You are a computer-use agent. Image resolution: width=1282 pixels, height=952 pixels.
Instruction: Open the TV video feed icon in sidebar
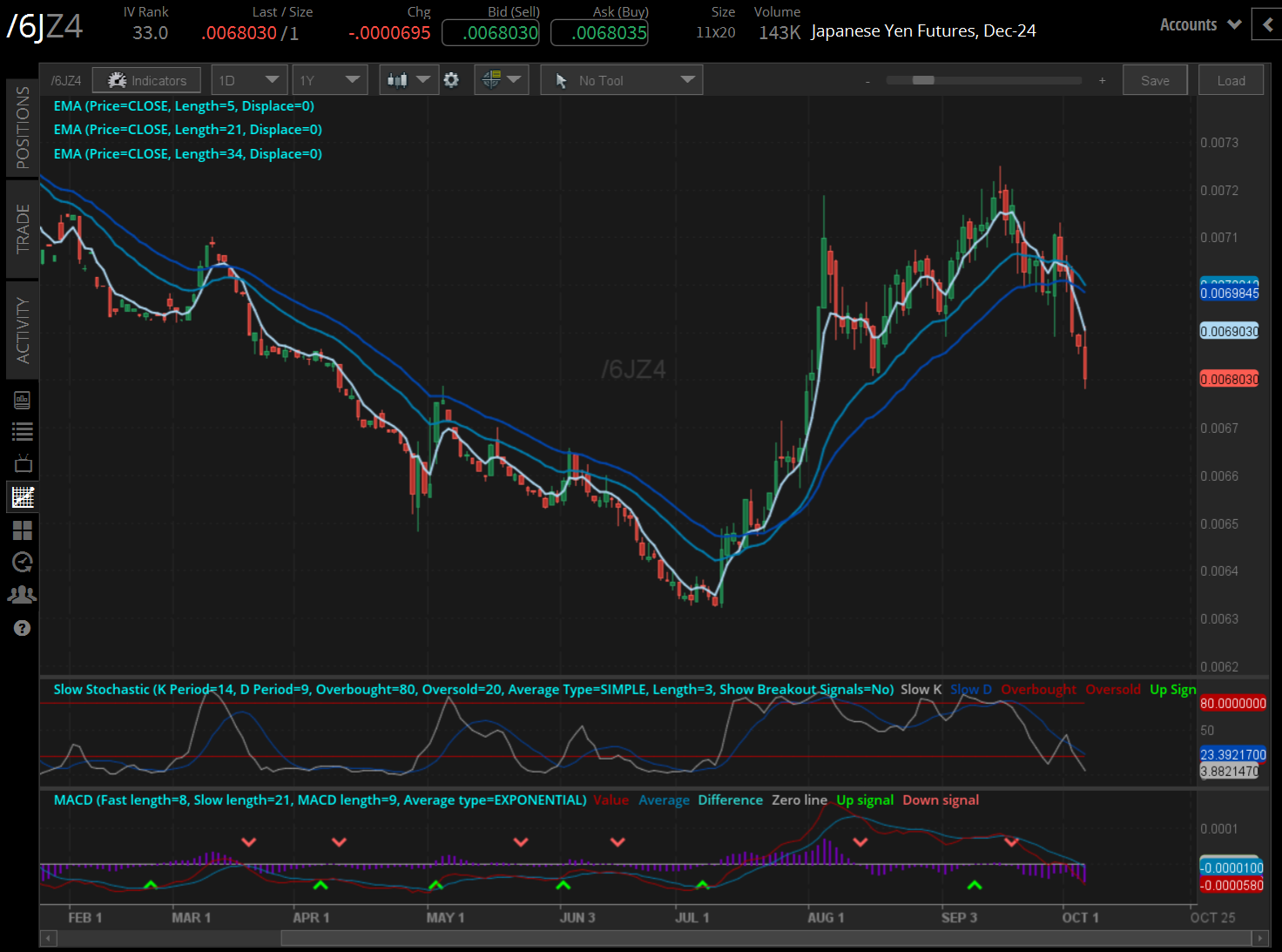point(23,463)
